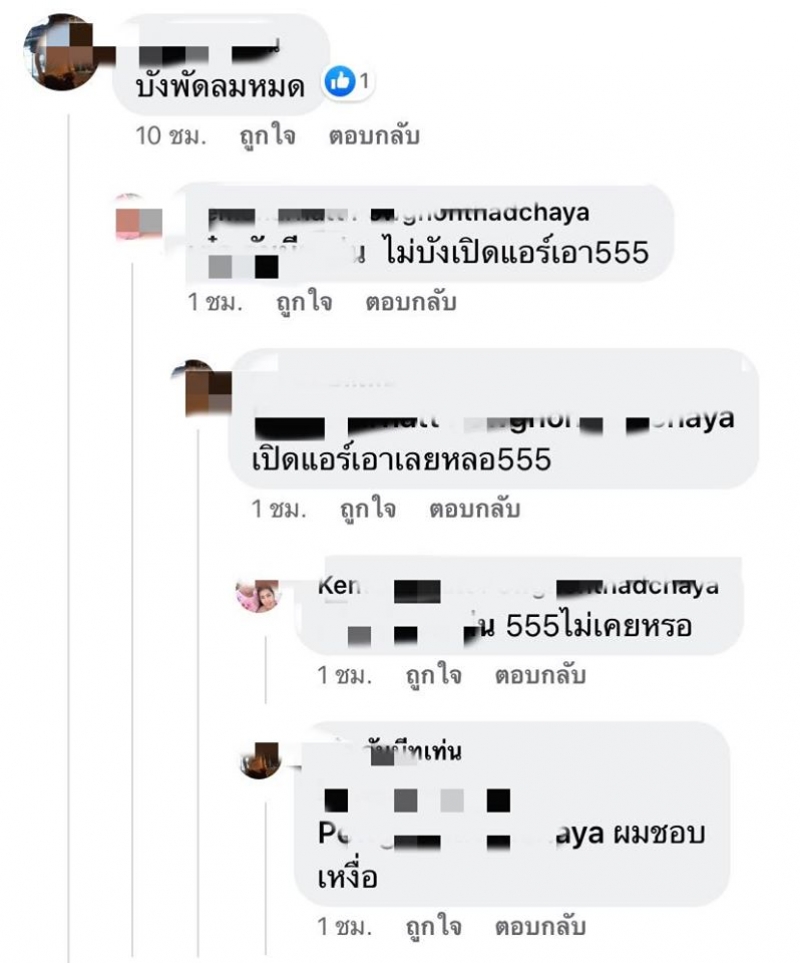Reply to comment "ผมชอบเหงื่อ"
The height and width of the screenshot is (963, 800).
(540, 927)
